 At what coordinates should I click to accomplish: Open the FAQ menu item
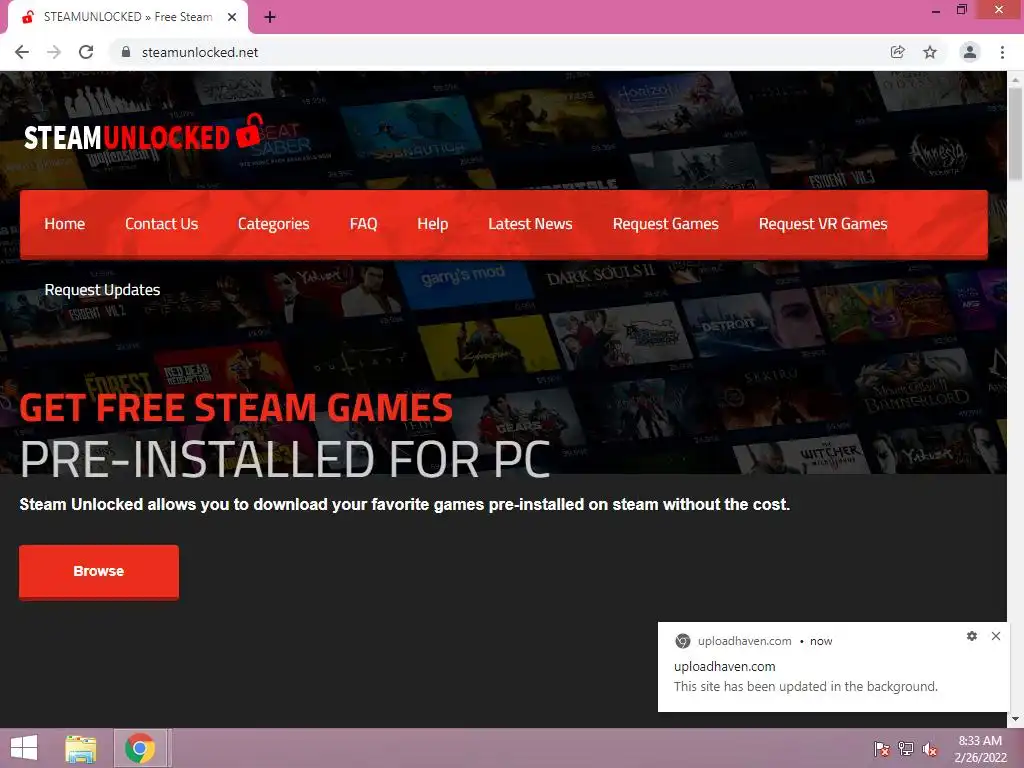point(363,224)
